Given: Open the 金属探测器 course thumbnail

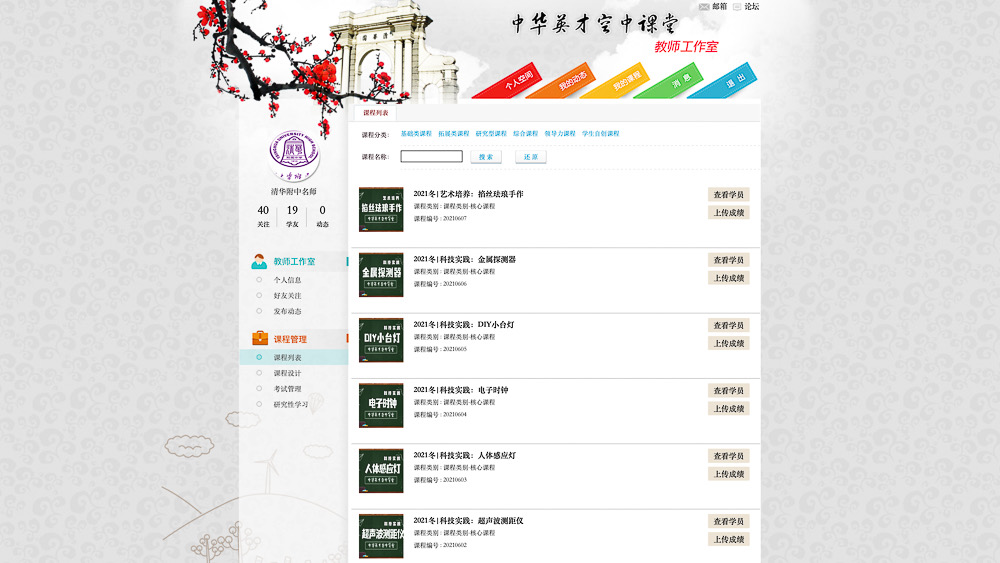Looking at the screenshot, I should click(x=381, y=275).
